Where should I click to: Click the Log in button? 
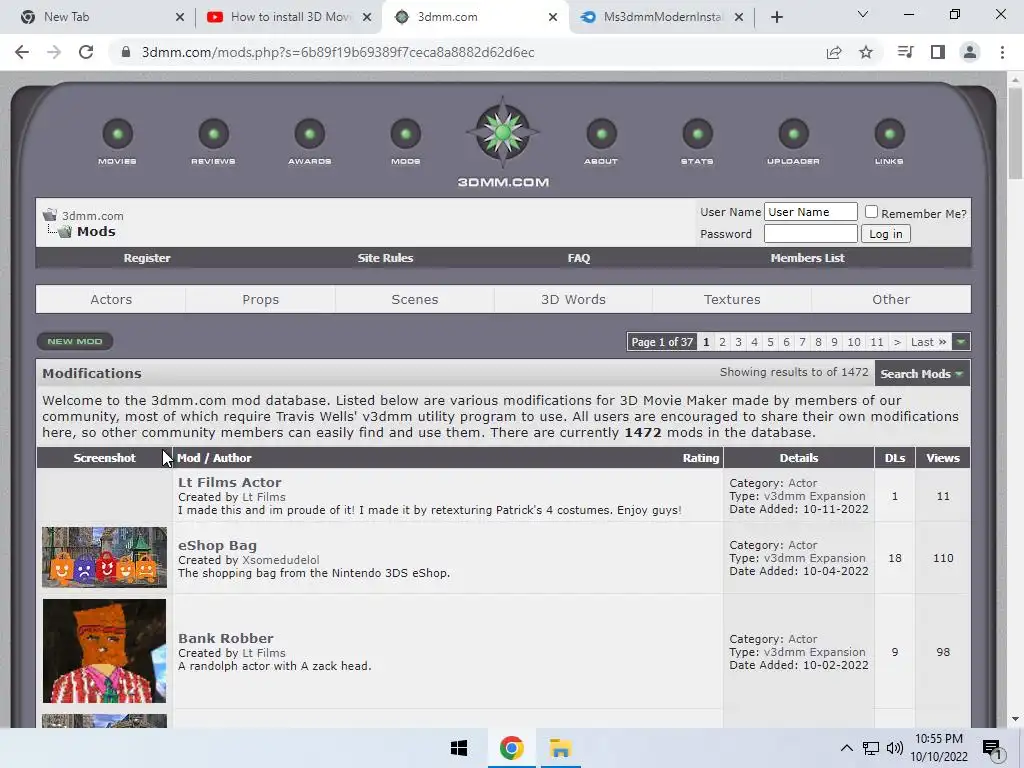(x=886, y=234)
